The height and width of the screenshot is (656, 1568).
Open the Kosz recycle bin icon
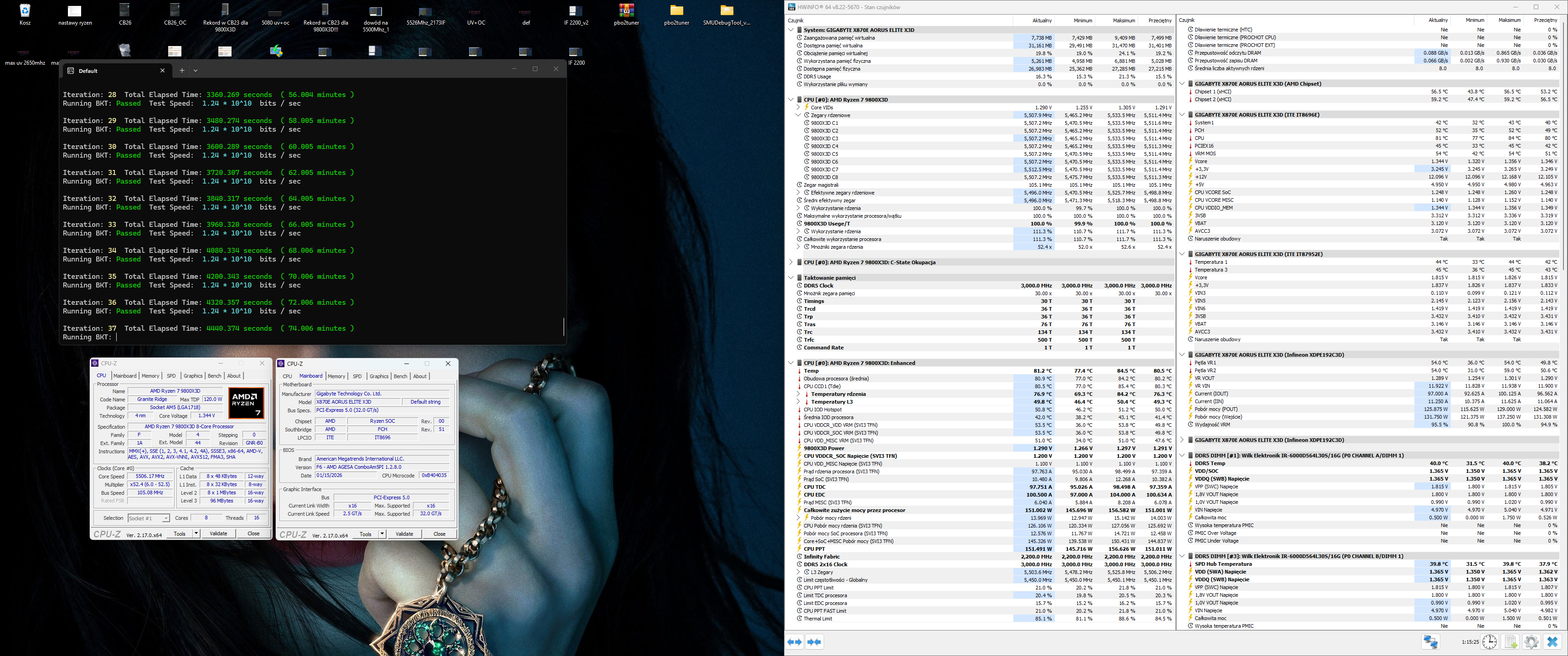click(x=25, y=11)
